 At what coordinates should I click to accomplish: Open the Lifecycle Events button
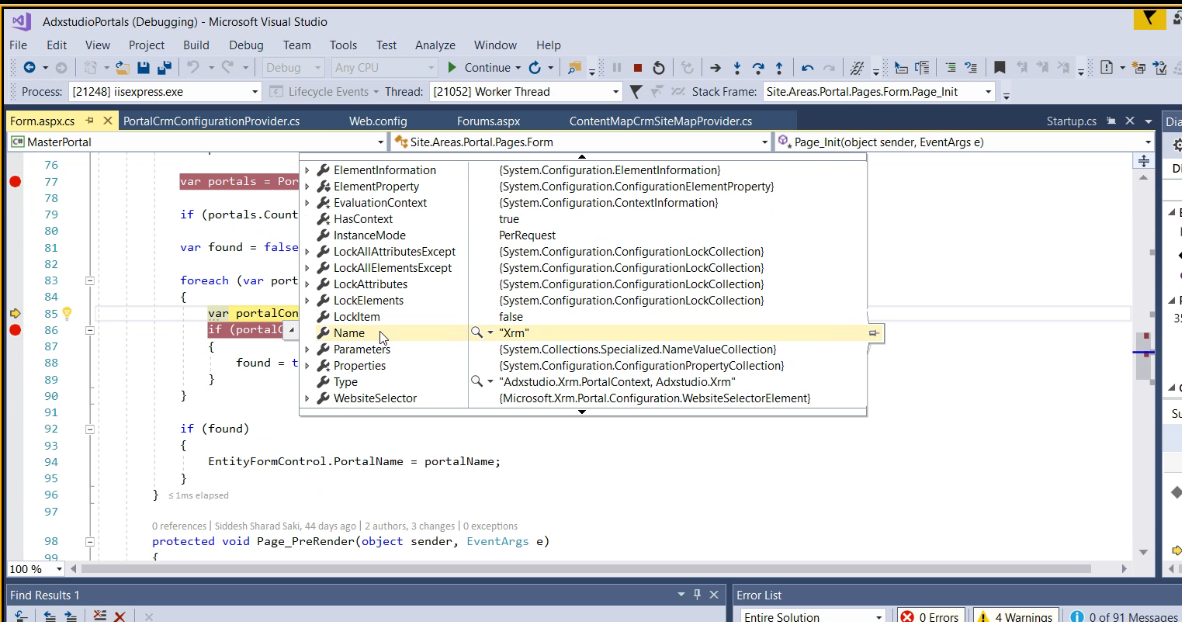click(x=324, y=92)
